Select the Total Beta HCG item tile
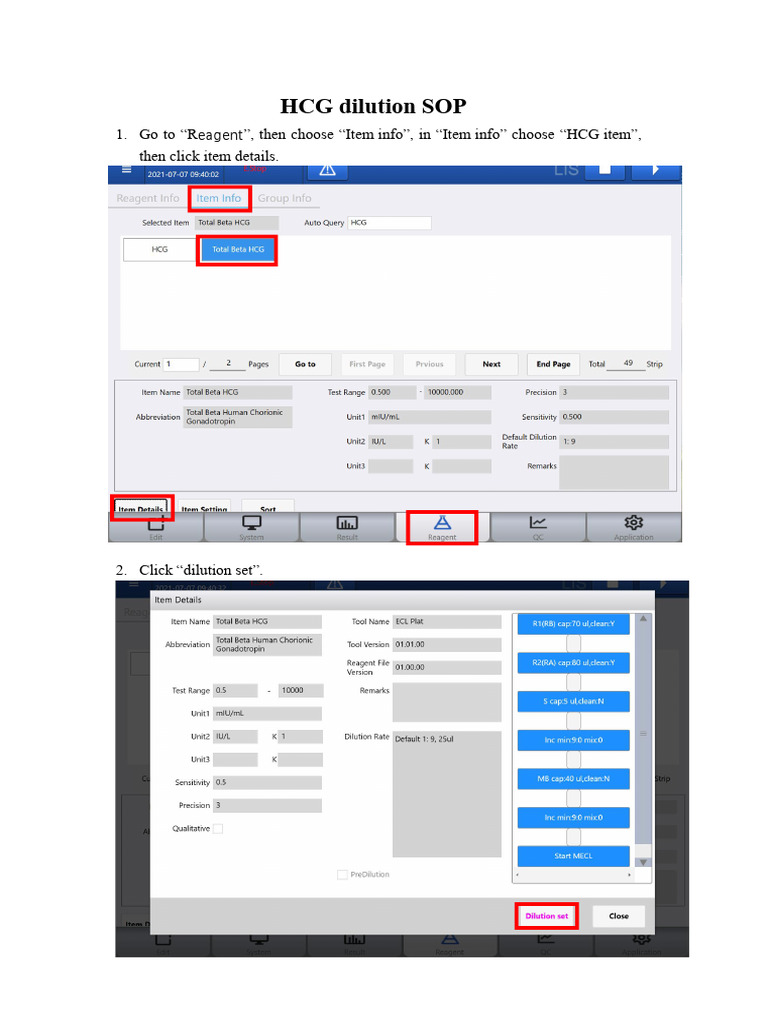Screen dimensions: 768x1024 (238, 250)
